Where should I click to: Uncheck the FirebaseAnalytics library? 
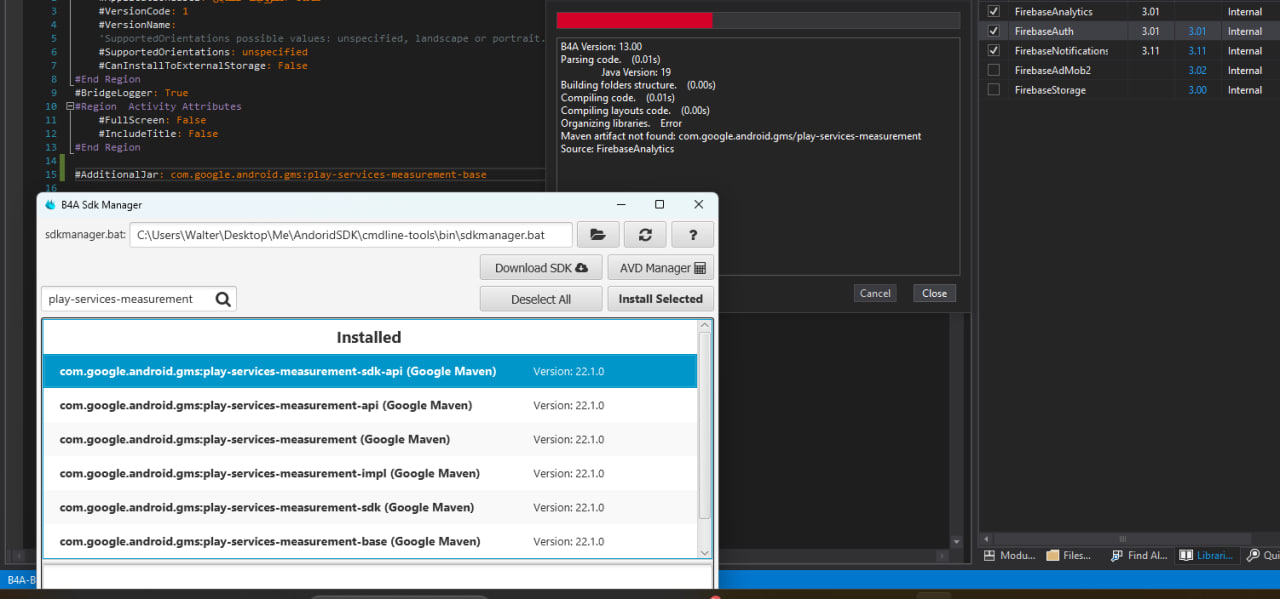(993, 12)
